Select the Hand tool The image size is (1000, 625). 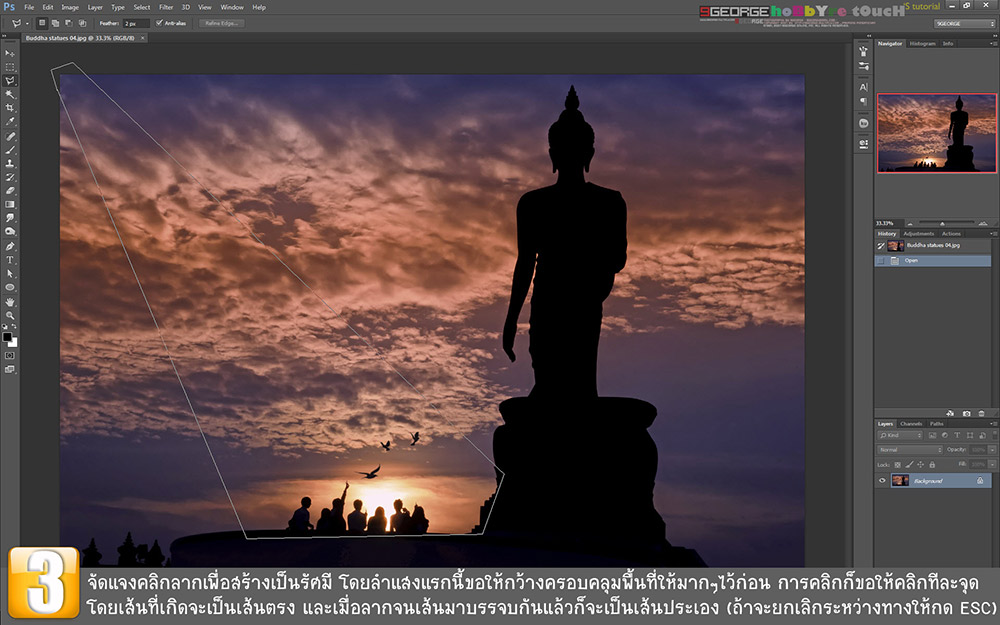click(x=10, y=302)
